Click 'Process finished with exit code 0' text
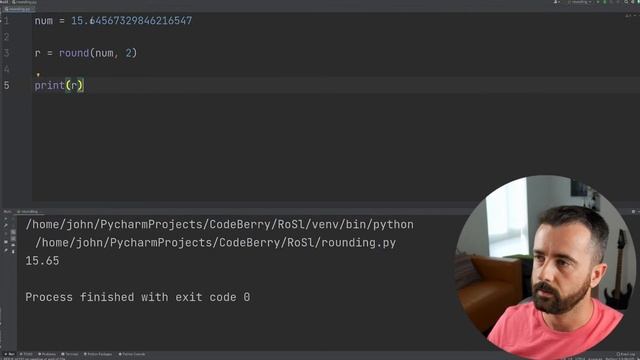Viewport: 640px width, 360px height. 138,297
